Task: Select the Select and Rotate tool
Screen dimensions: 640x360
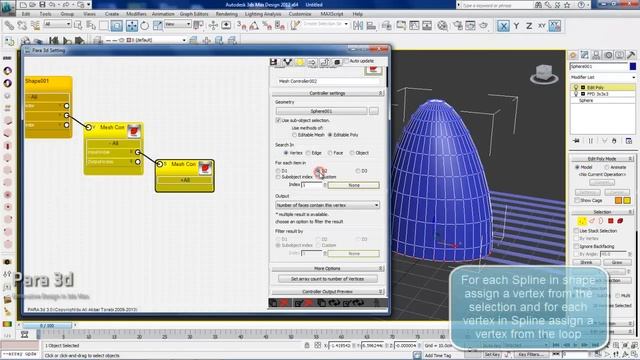Action: pos(144,26)
